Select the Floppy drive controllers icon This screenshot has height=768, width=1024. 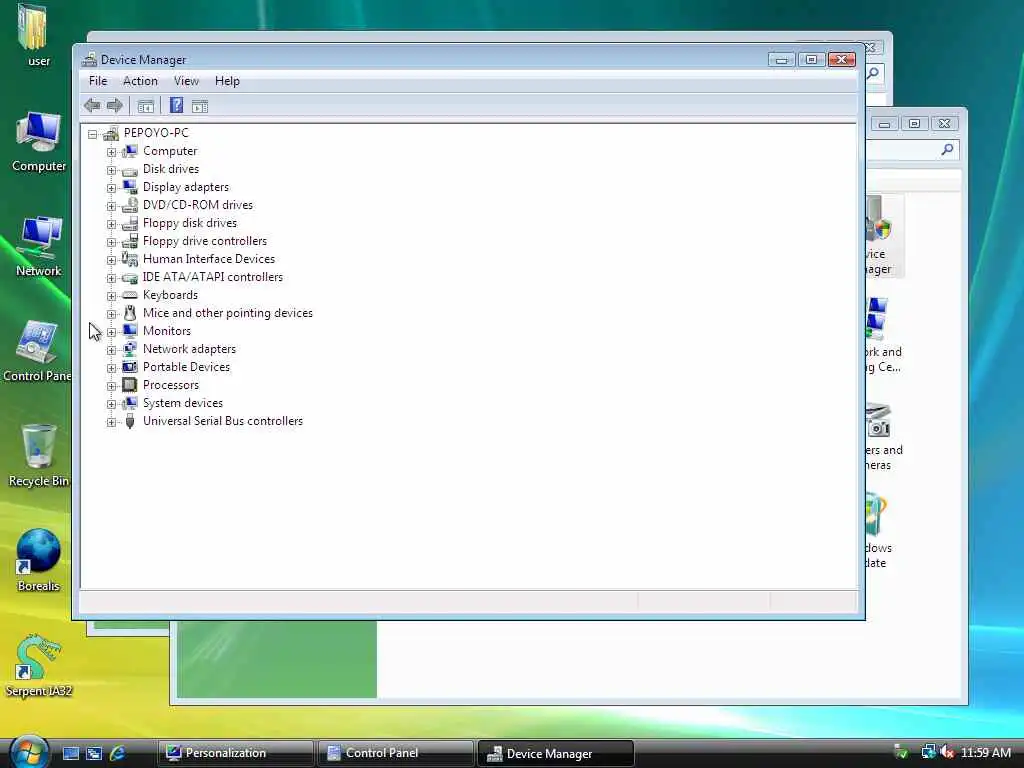[x=130, y=241]
